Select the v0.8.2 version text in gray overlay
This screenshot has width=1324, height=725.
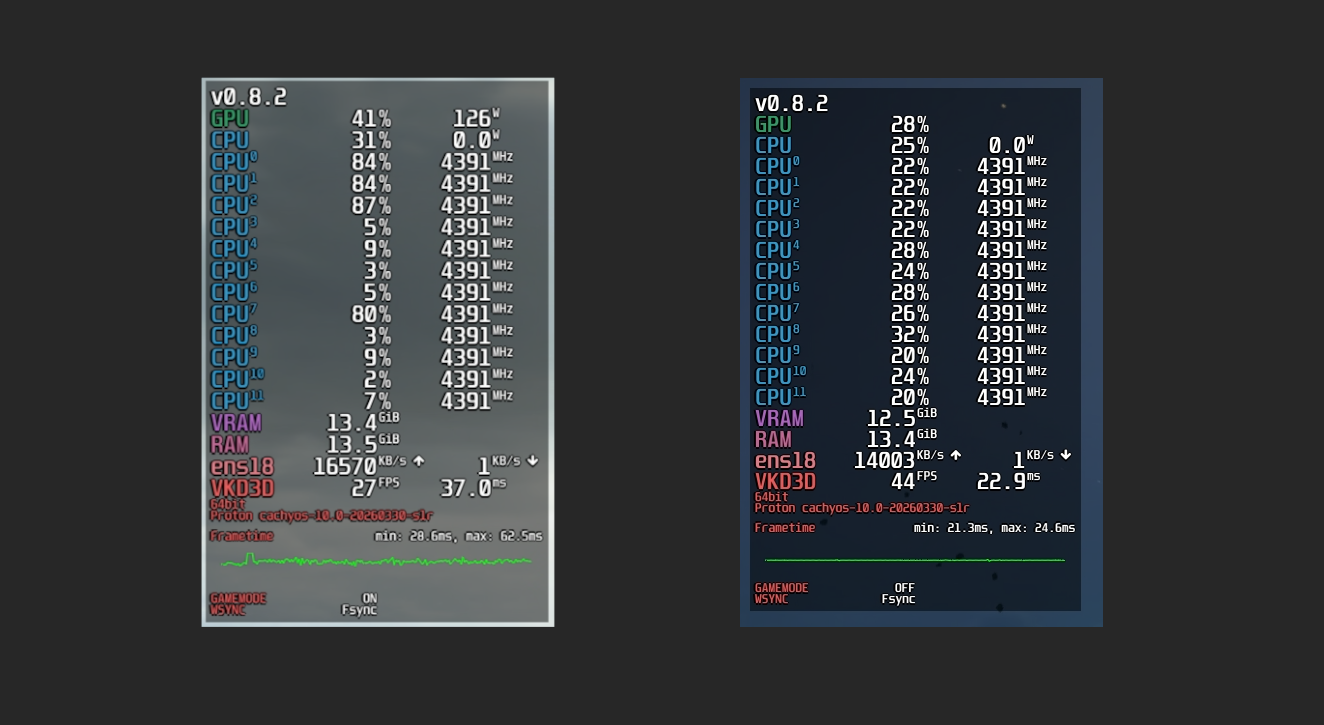249,97
